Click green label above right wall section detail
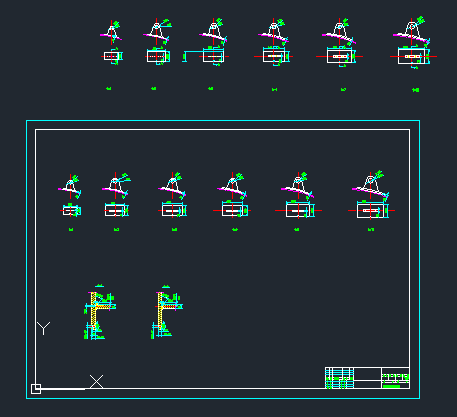This screenshot has width=457, height=417. pyautogui.click(x=166, y=286)
